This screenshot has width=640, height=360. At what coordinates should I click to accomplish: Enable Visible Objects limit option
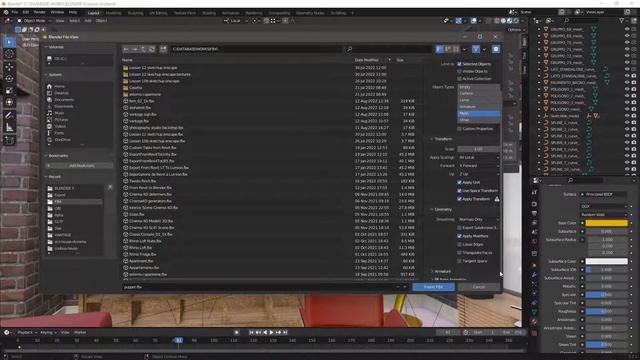[460, 71]
